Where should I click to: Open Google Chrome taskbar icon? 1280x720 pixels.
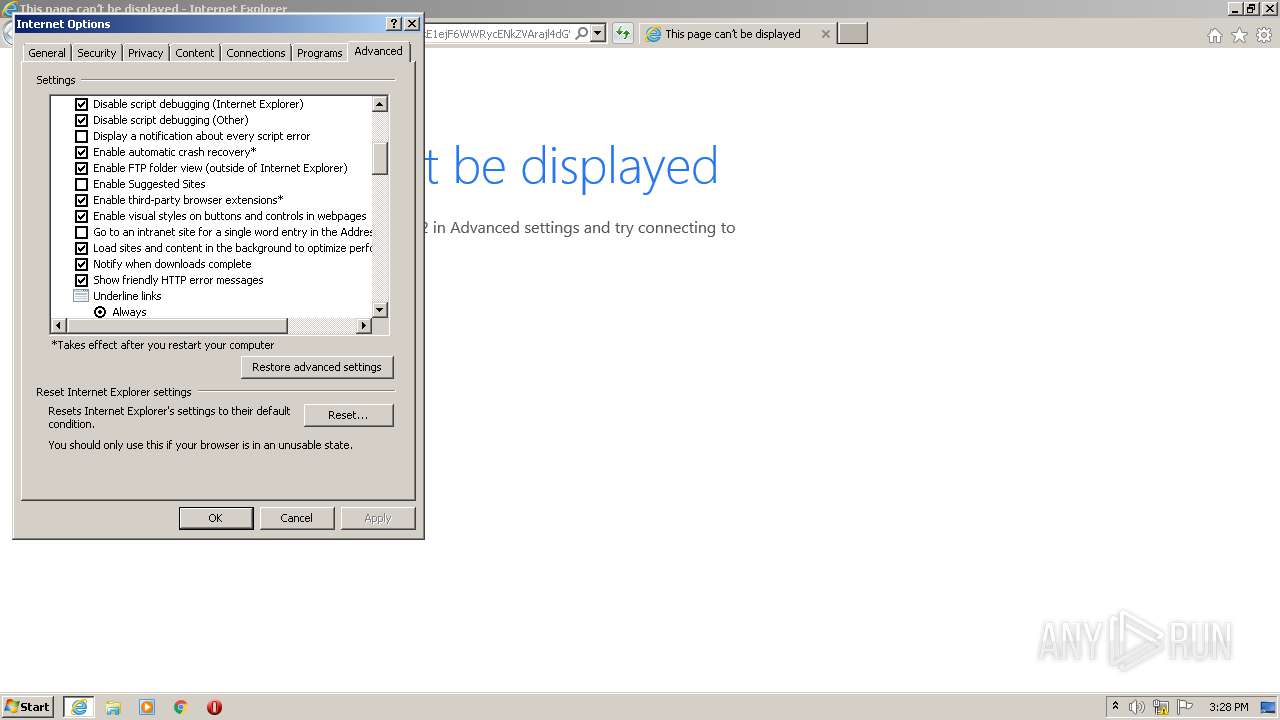pos(181,707)
